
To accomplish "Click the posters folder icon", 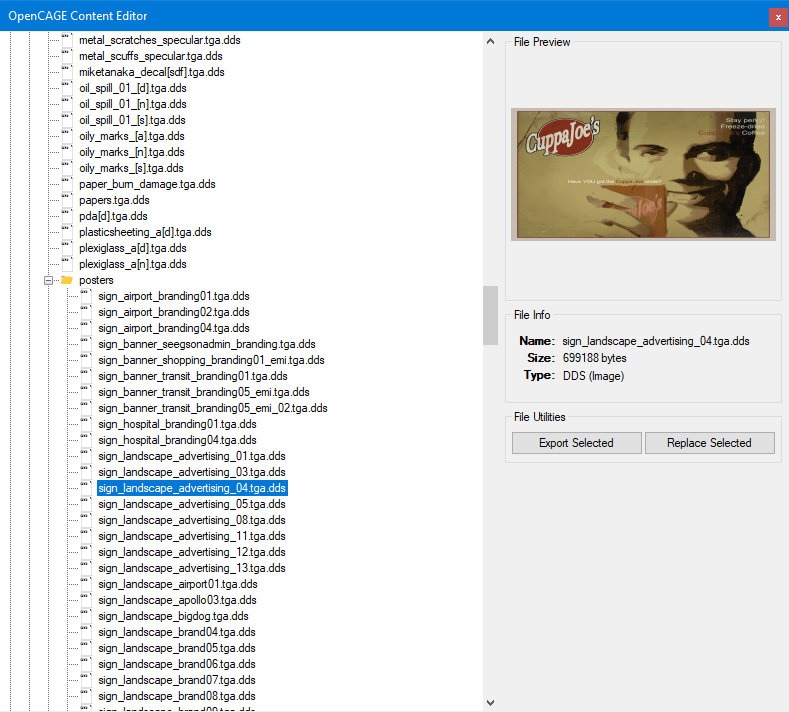I will [x=67, y=280].
